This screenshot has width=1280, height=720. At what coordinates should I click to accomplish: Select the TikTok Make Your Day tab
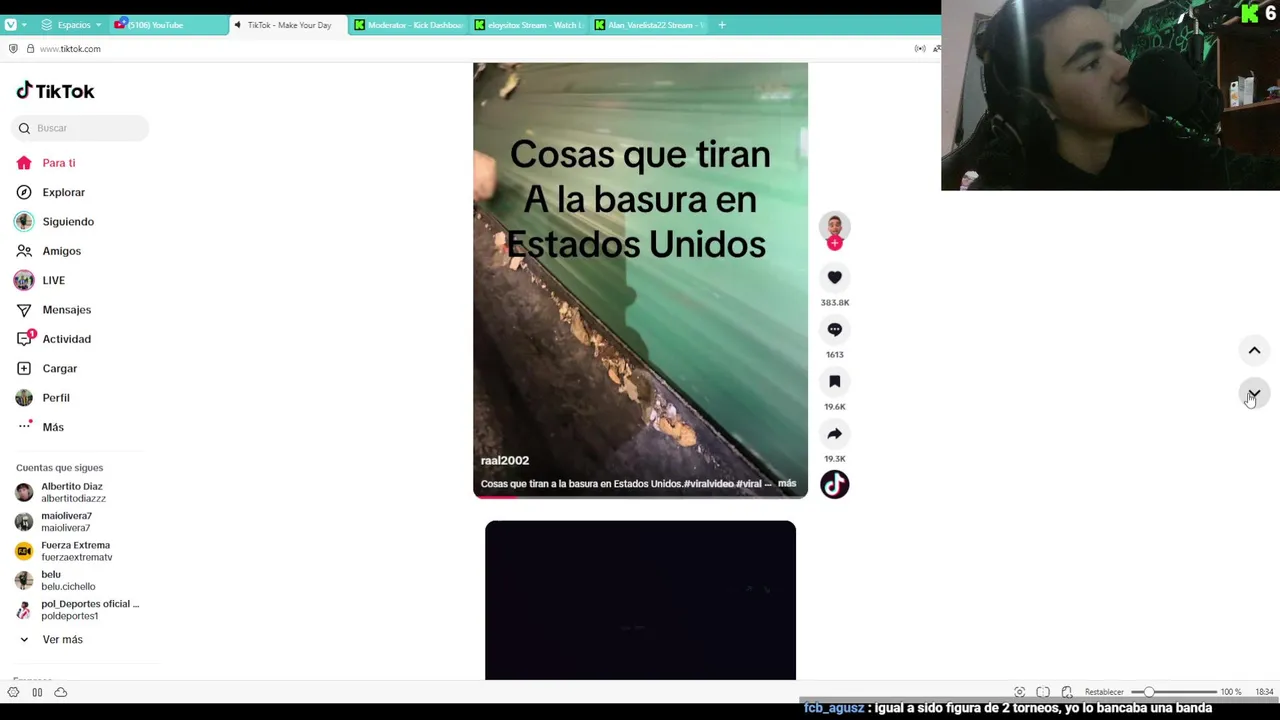coord(289,25)
